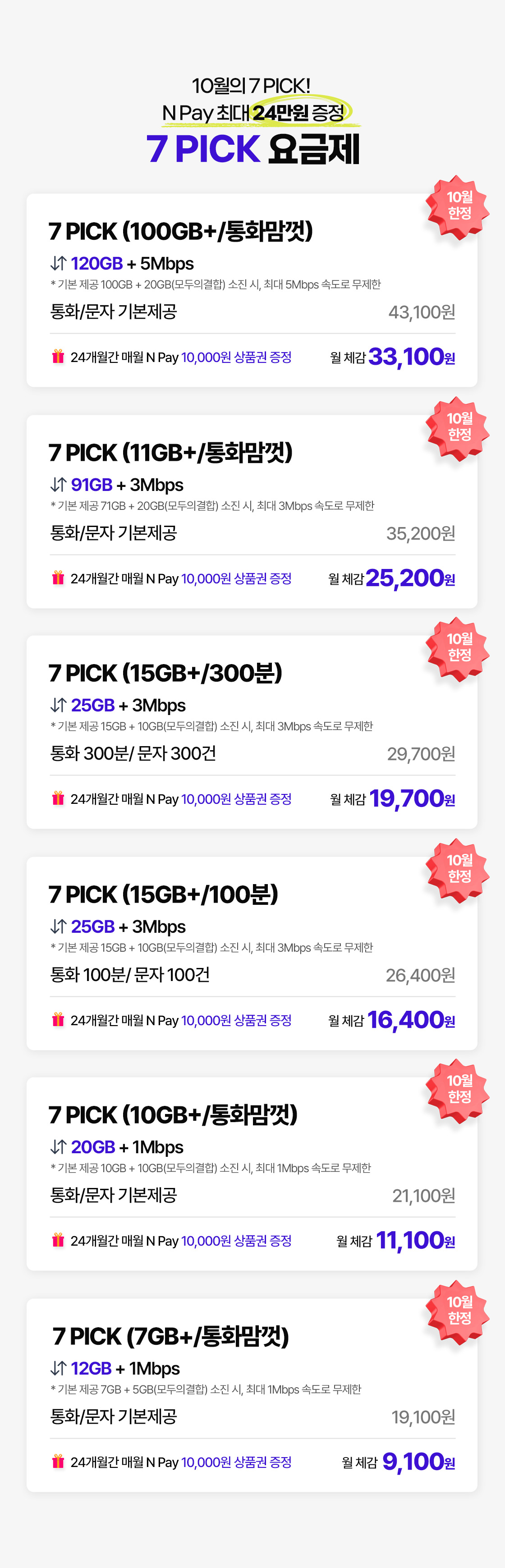Click the data arrows icon beside 91GB

(59, 485)
